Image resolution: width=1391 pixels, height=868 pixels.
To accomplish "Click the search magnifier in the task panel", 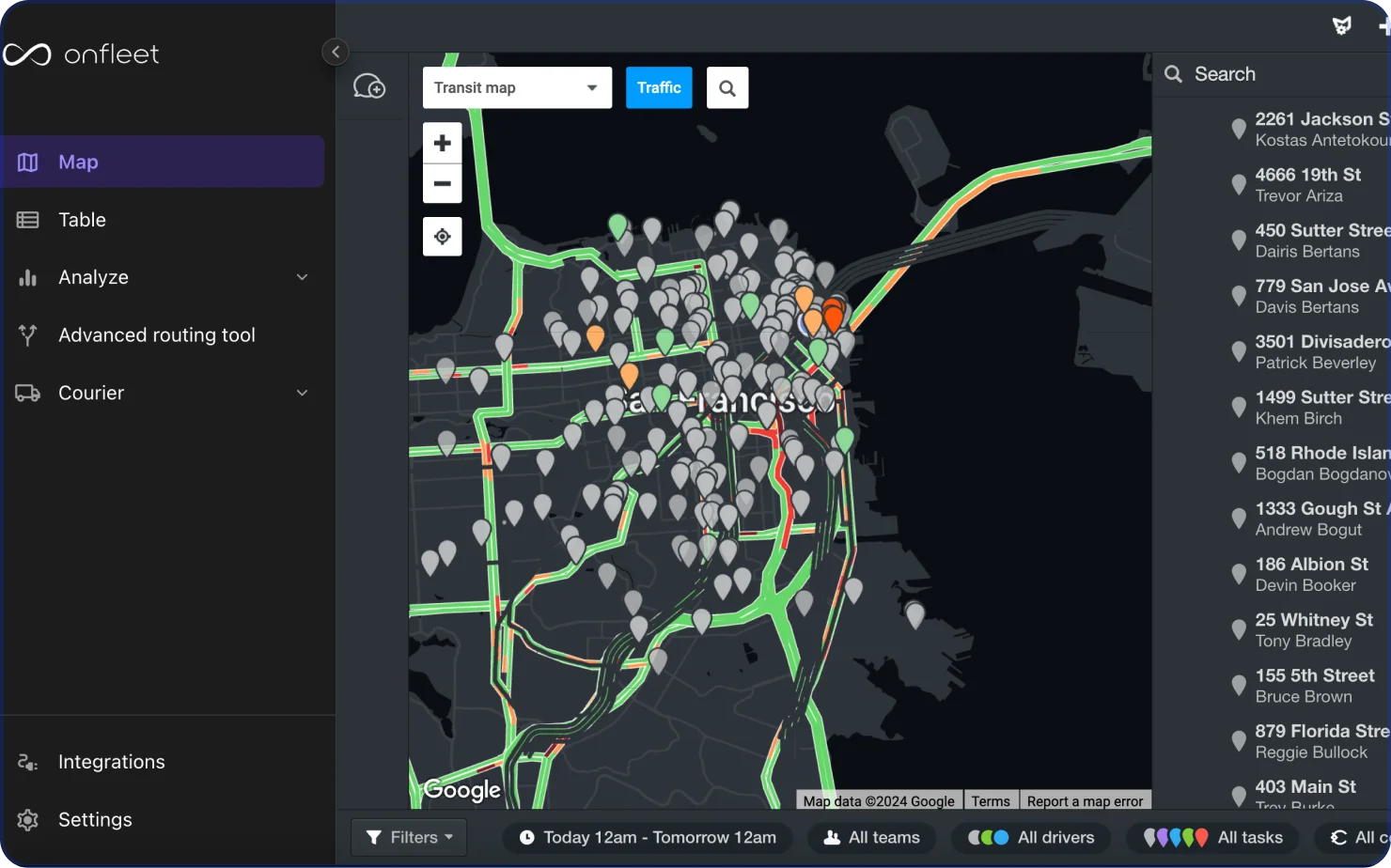I will click(1173, 74).
